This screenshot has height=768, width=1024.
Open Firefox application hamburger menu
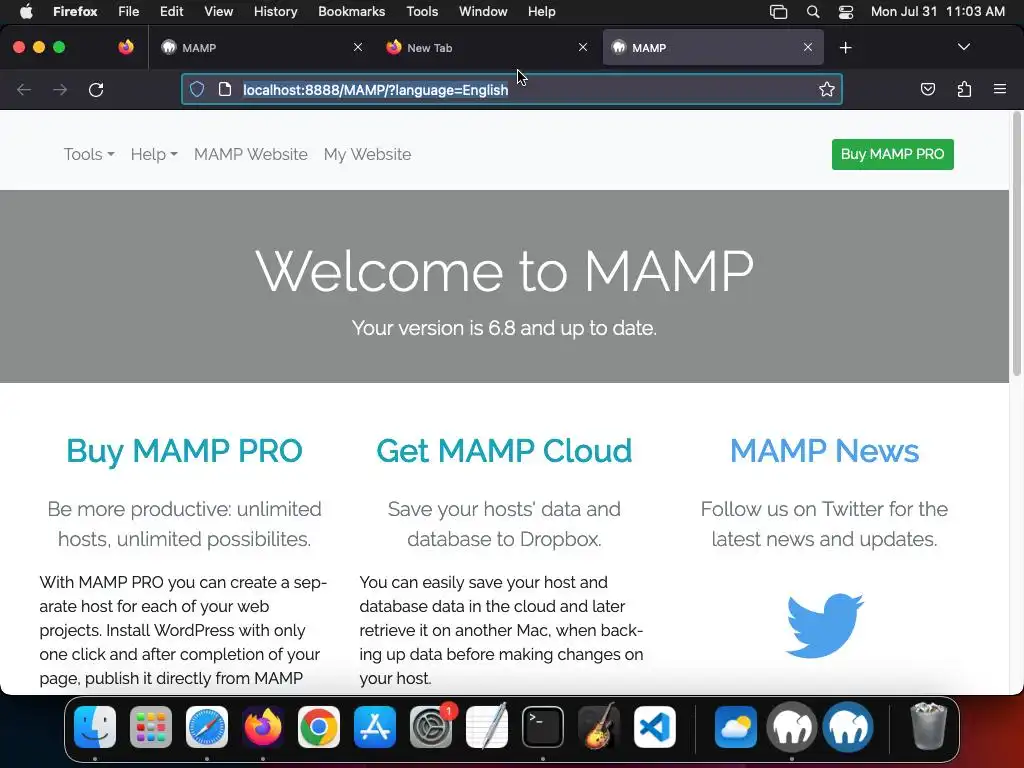point(1000,89)
